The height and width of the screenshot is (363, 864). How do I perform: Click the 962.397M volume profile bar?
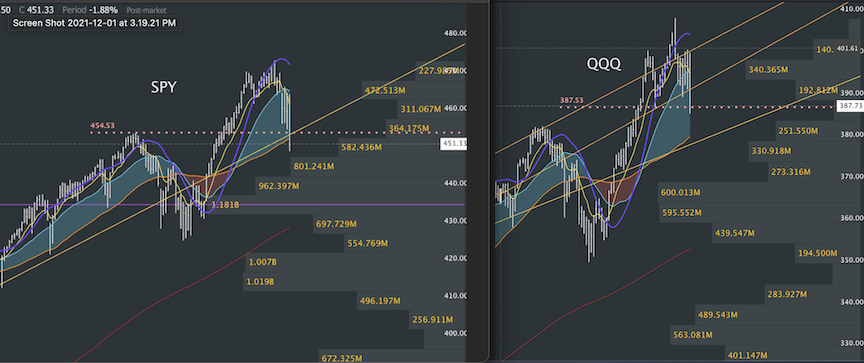360,186
